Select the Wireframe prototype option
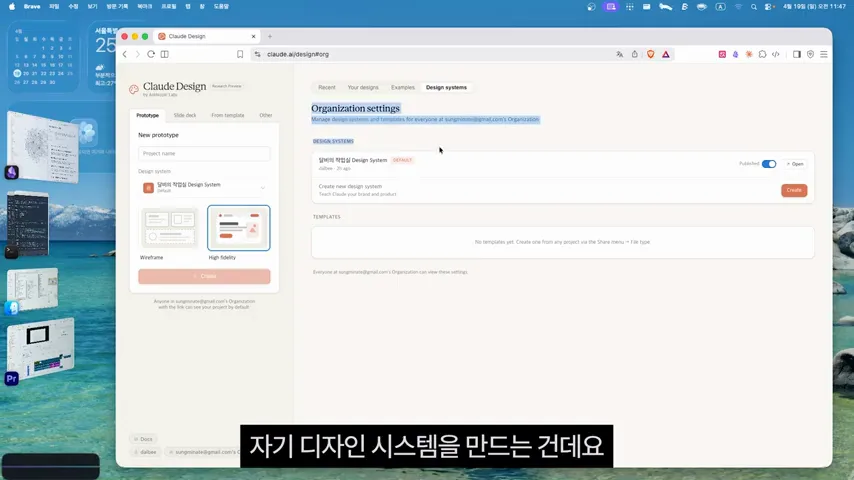The image size is (854, 480). click(169, 228)
